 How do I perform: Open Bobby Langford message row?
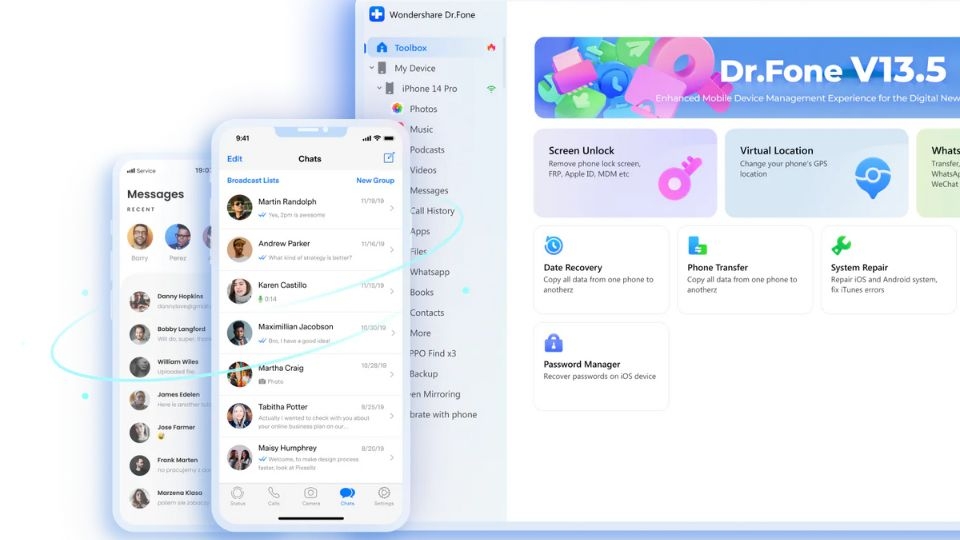(x=170, y=334)
